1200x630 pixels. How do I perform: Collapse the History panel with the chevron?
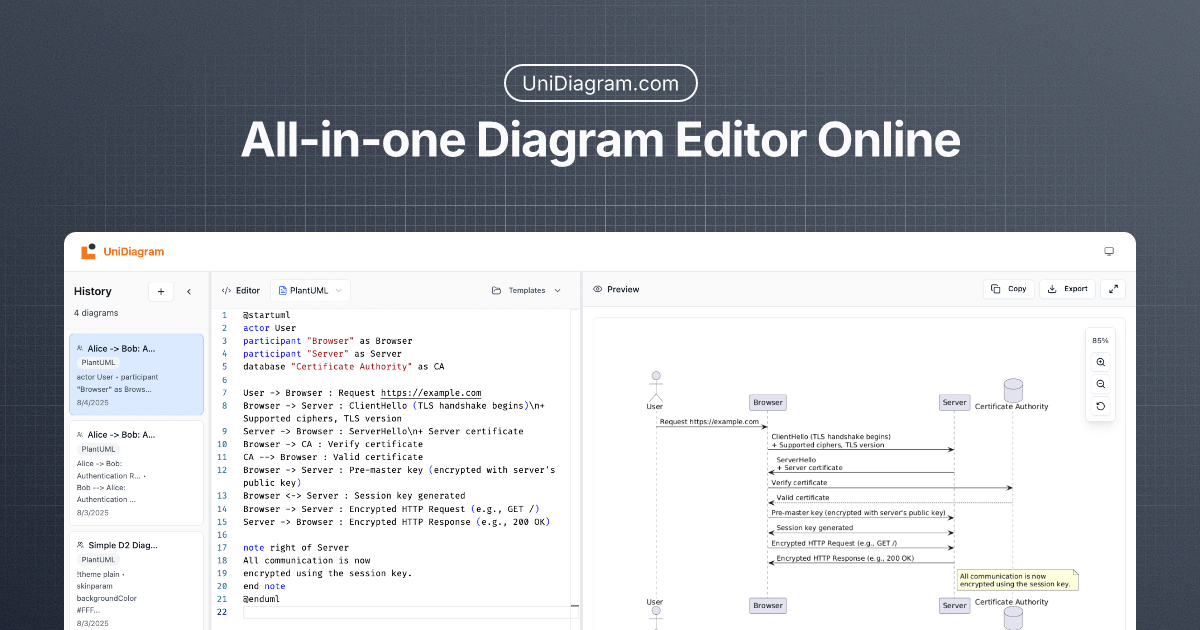(188, 291)
